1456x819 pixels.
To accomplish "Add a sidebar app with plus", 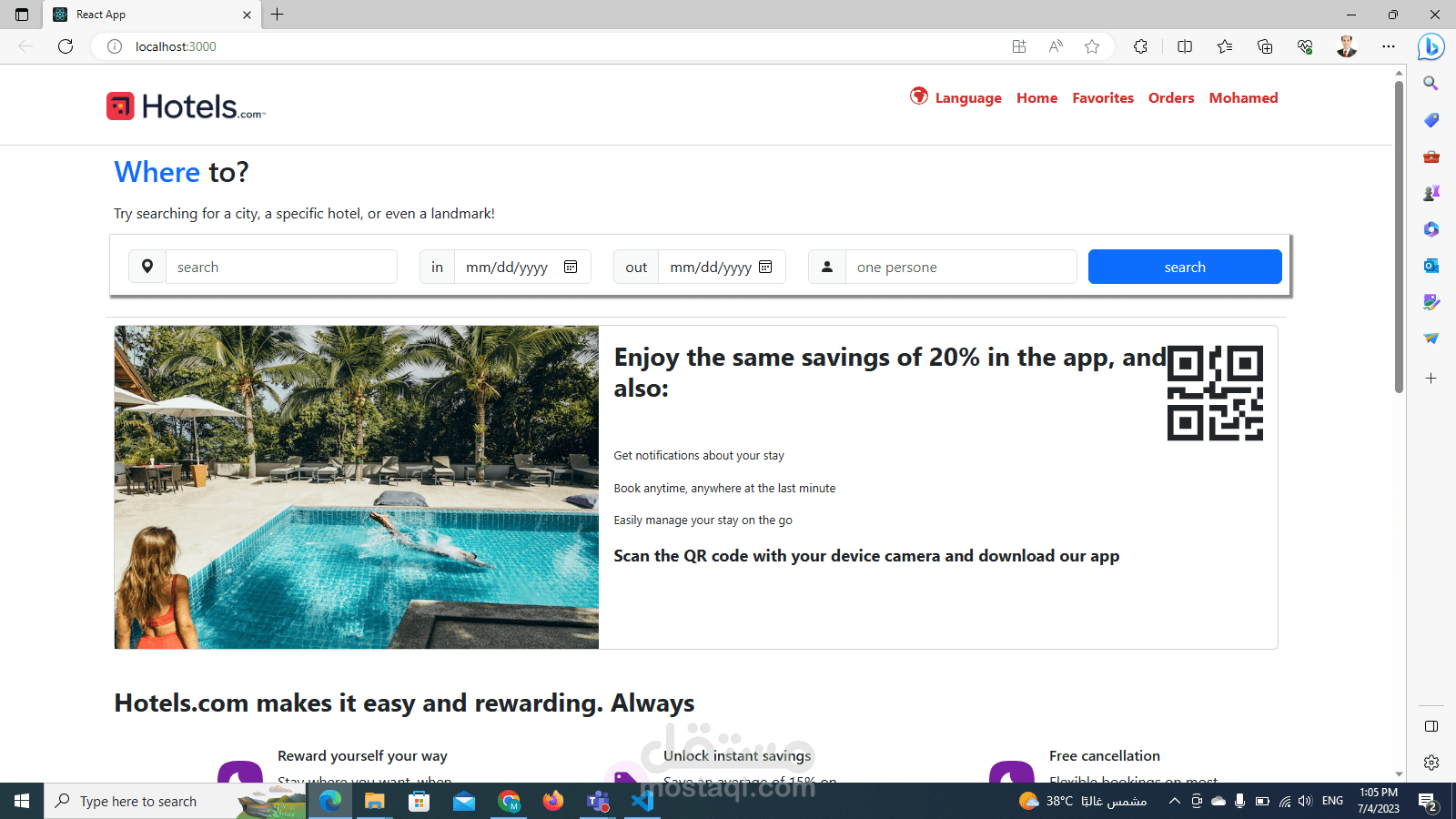I will (x=1431, y=378).
